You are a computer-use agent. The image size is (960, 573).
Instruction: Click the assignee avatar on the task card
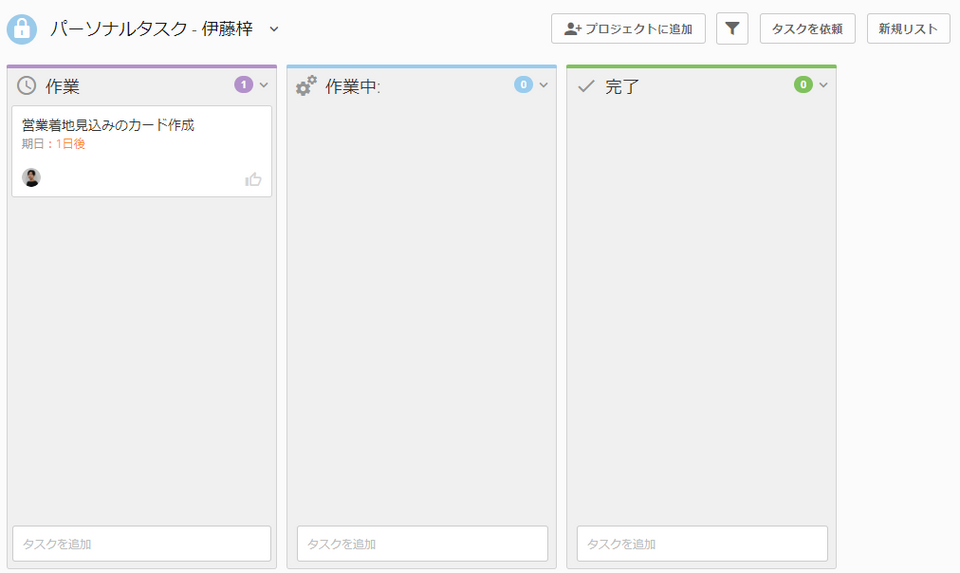[31, 178]
